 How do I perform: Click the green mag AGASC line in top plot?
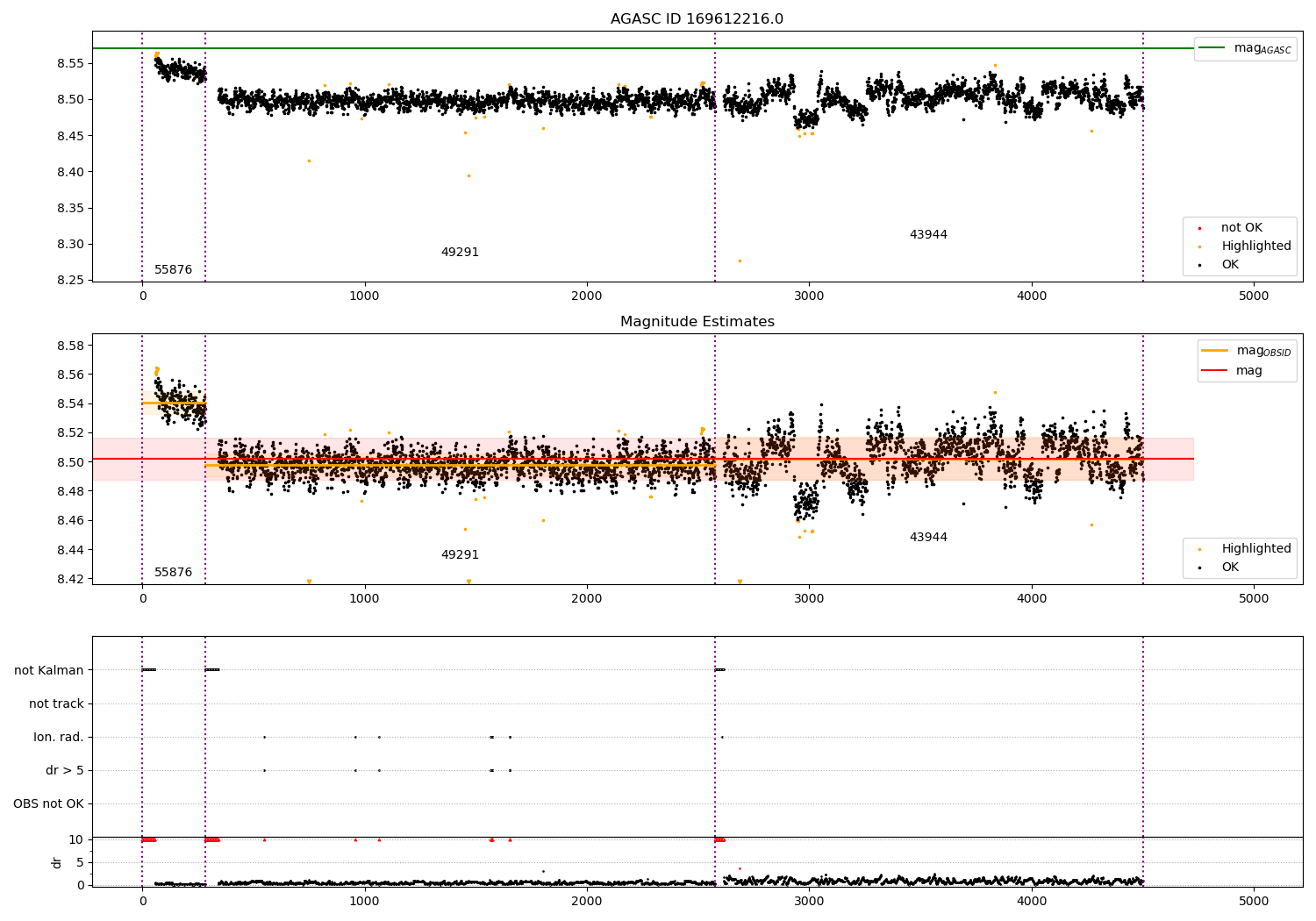click(643, 48)
